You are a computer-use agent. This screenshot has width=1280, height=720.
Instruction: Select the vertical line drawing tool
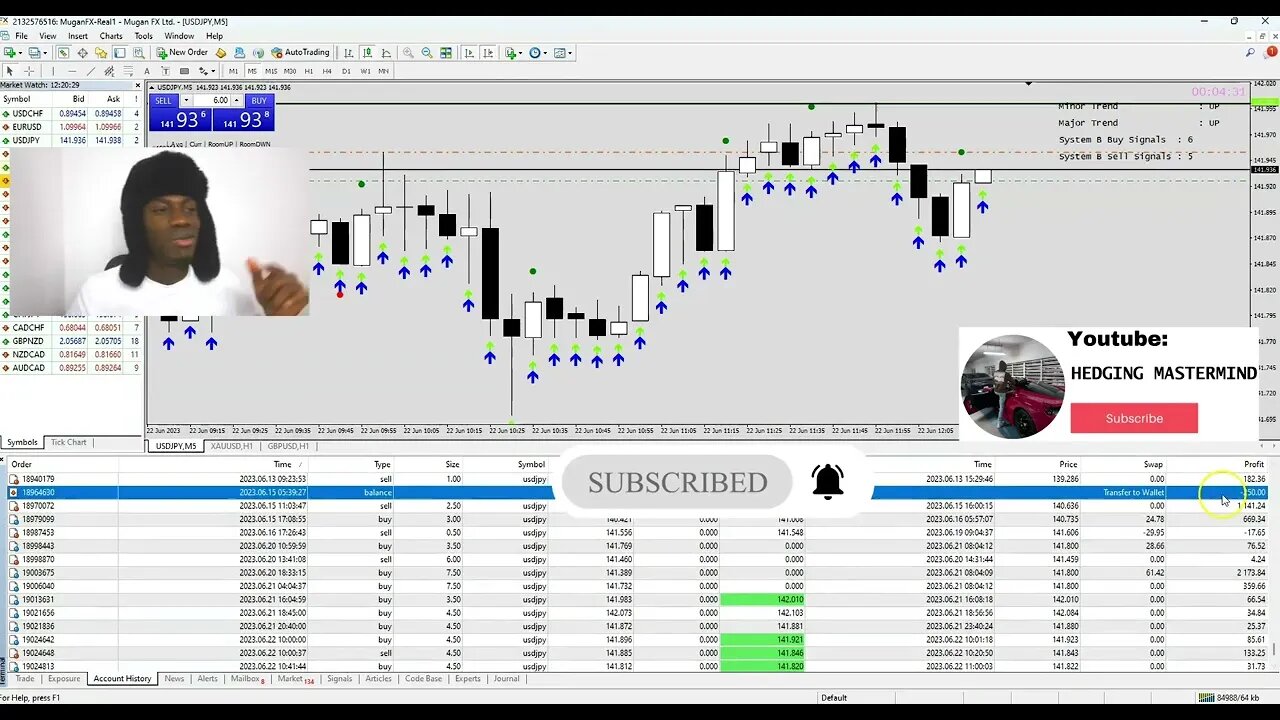click(x=53, y=71)
